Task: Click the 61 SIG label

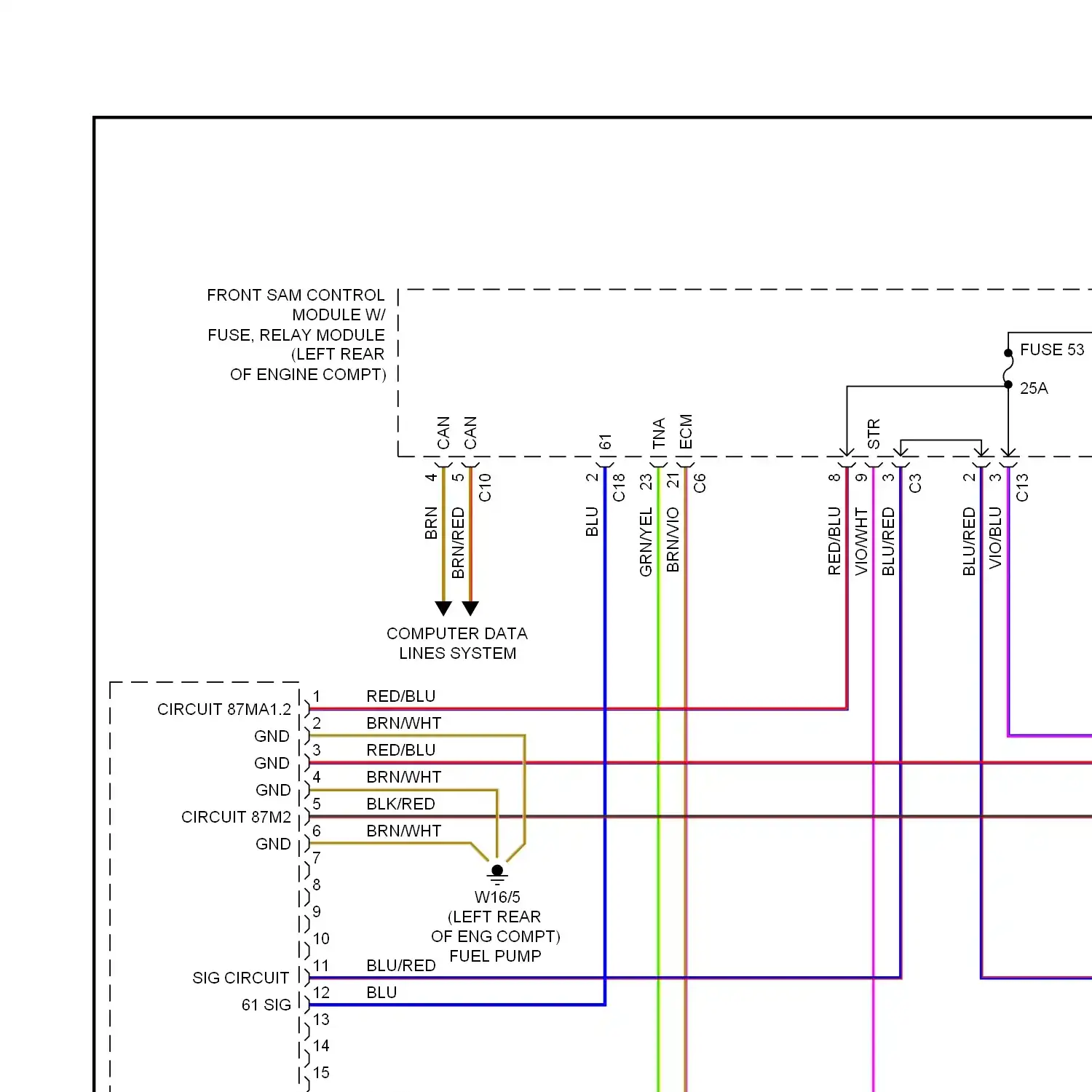Action: [266, 1005]
